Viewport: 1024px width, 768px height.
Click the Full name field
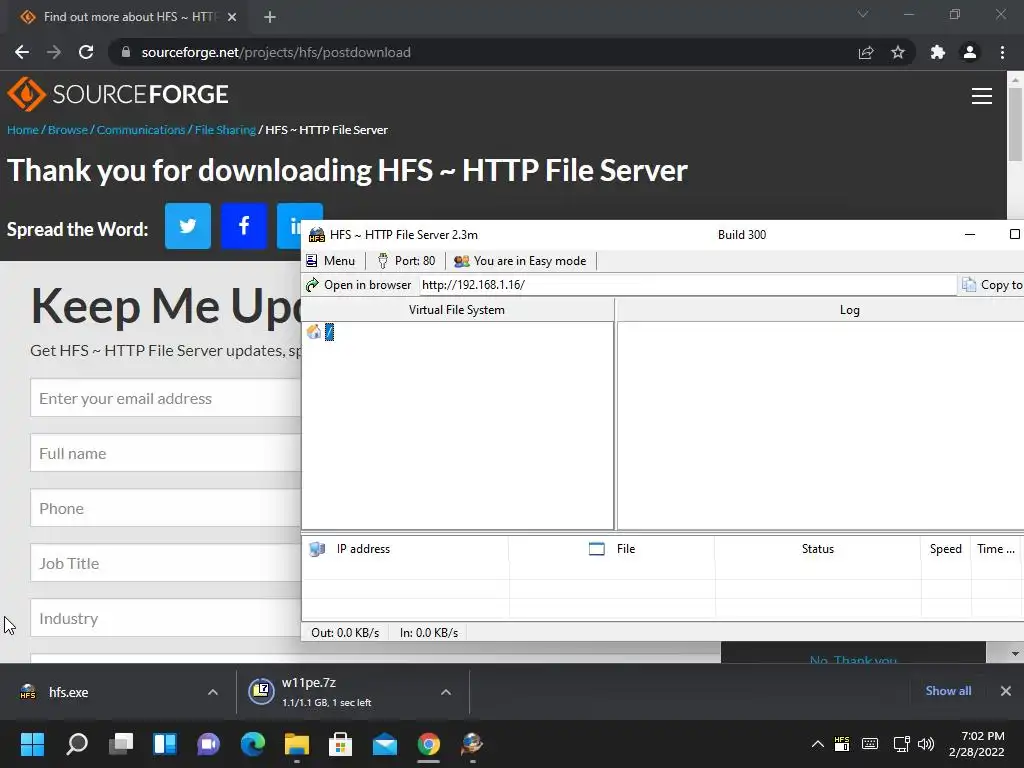tap(166, 453)
